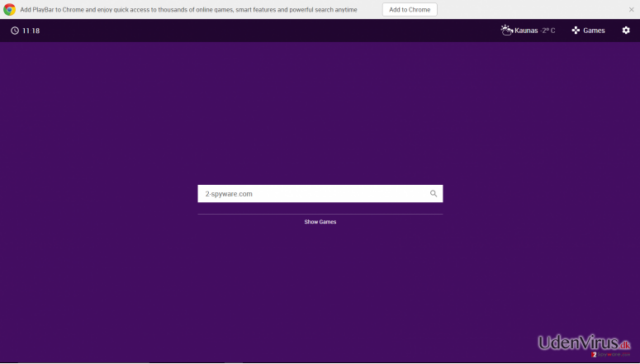Viewport: 640px width, 364px height.
Task: Dismiss the PlayBar banner with the X
Action: 631,9
